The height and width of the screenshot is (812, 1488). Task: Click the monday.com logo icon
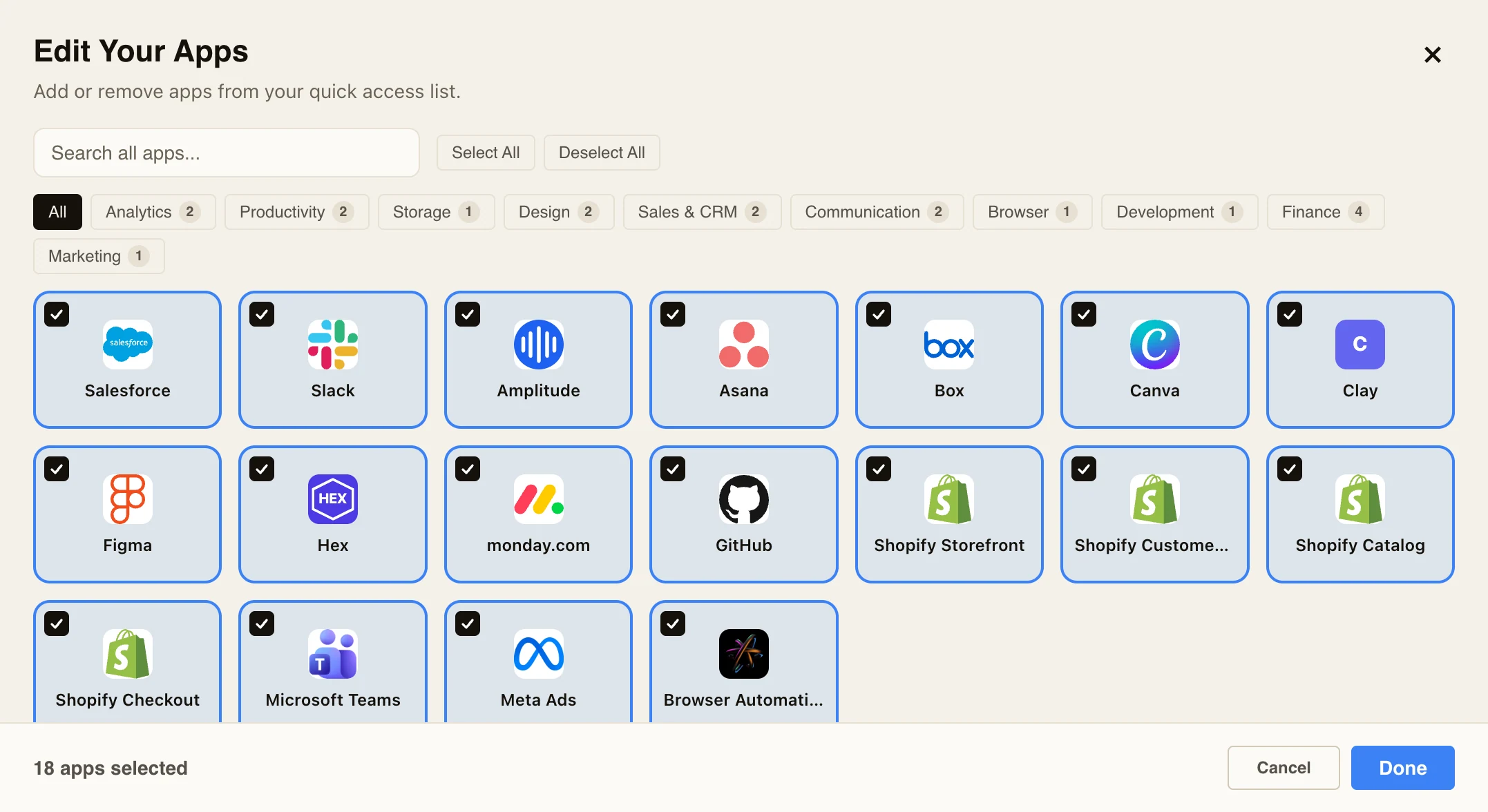click(x=539, y=499)
